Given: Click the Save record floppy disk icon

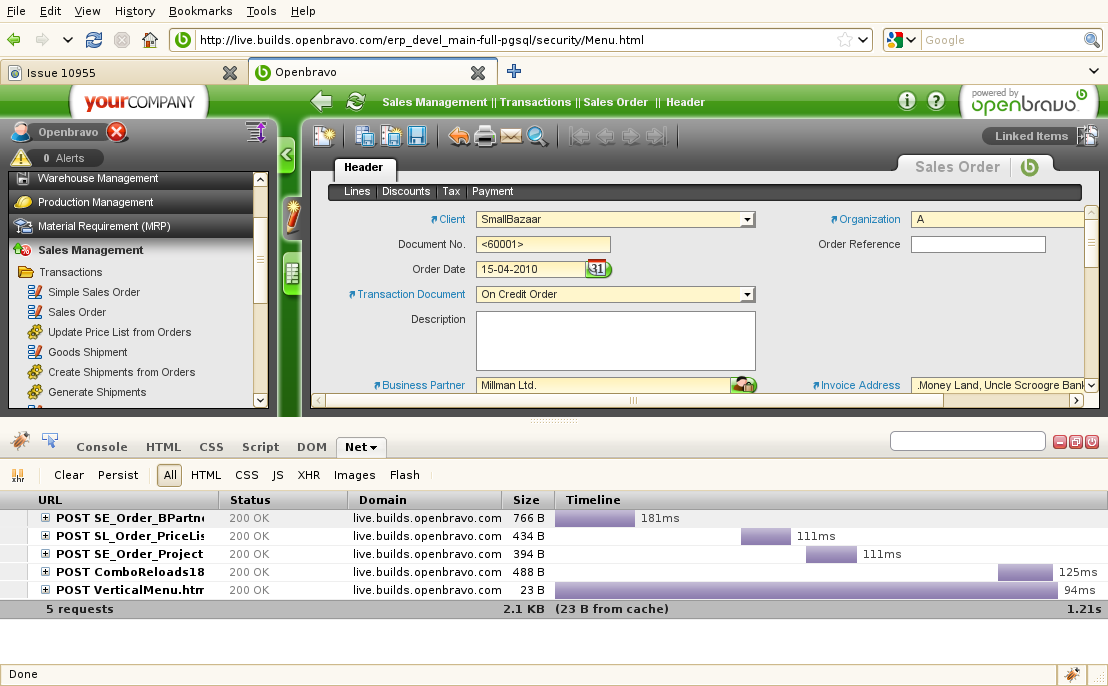Looking at the screenshot, I should point(417,137).
